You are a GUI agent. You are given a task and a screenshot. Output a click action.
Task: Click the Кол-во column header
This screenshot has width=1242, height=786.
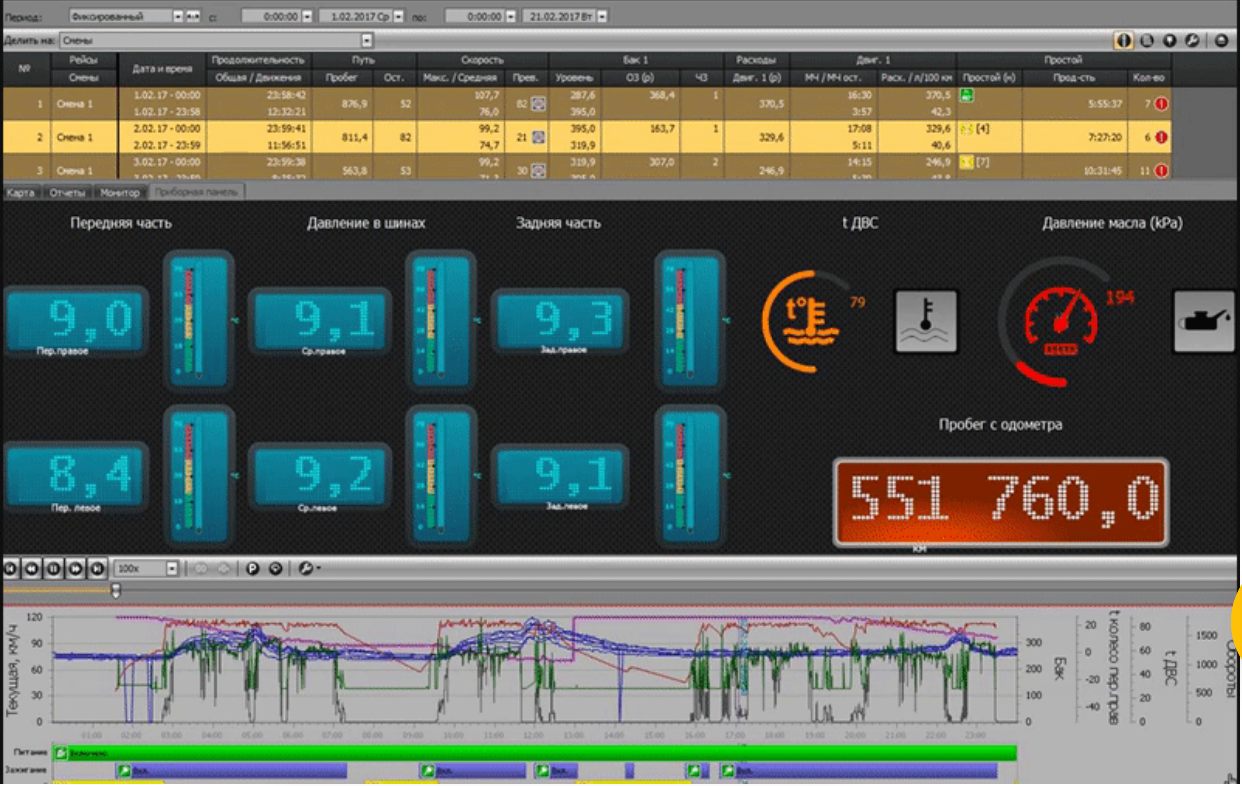pyautogui.click(x=1148, y=77)
